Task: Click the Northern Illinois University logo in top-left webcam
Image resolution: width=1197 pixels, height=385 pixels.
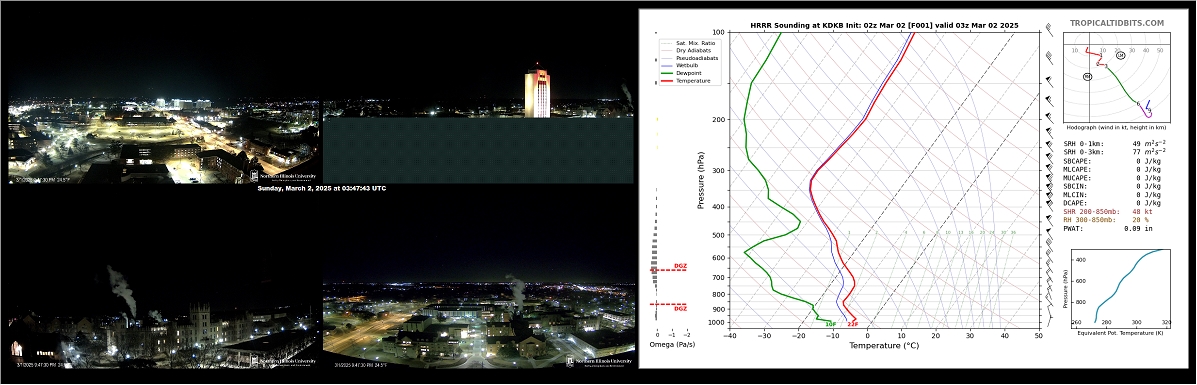Action: coord(282,176)
